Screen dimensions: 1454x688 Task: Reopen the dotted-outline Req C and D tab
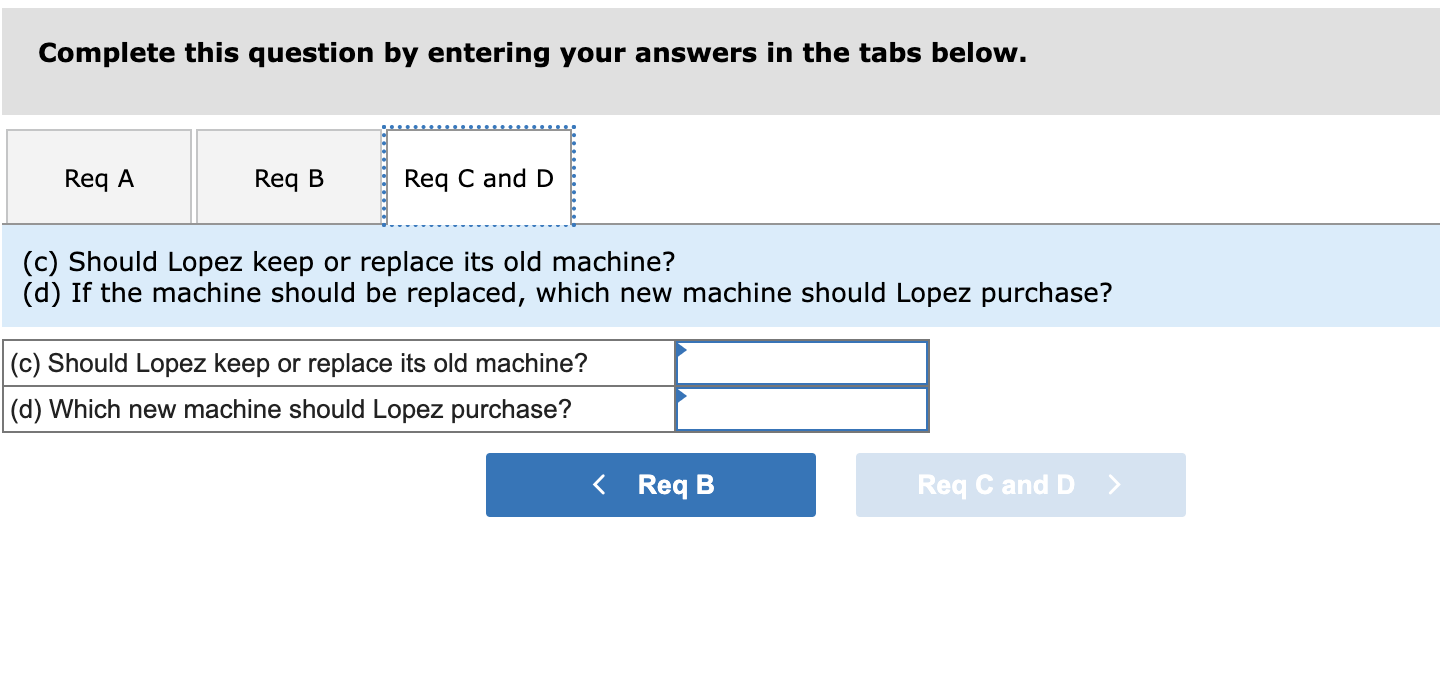click(x=478, y=177)
